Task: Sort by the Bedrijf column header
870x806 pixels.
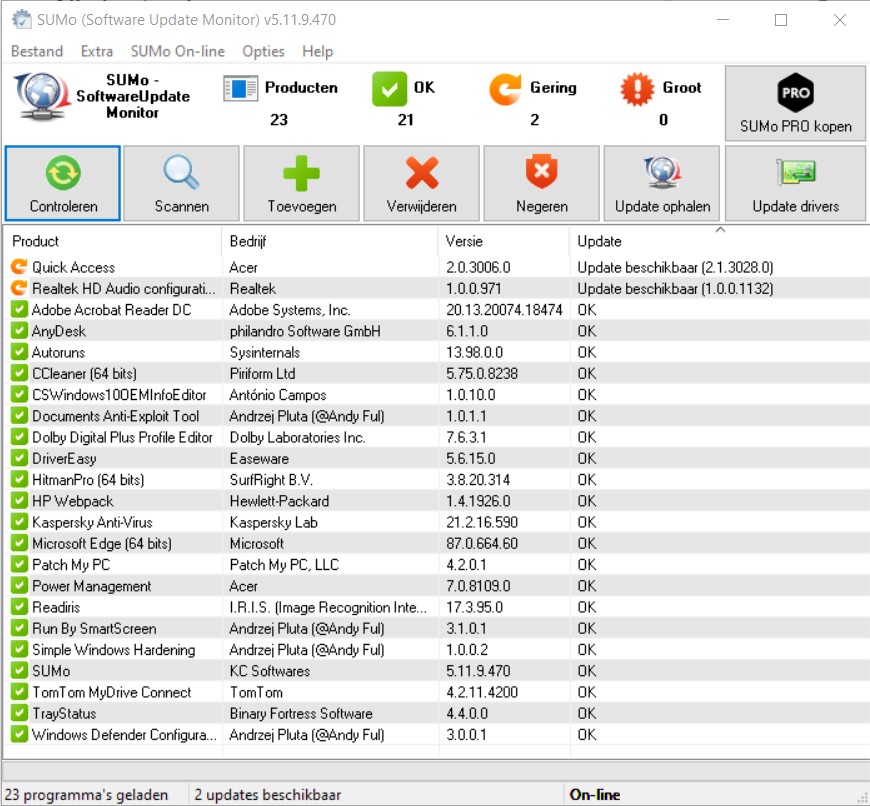Action: tap(330, 241)
